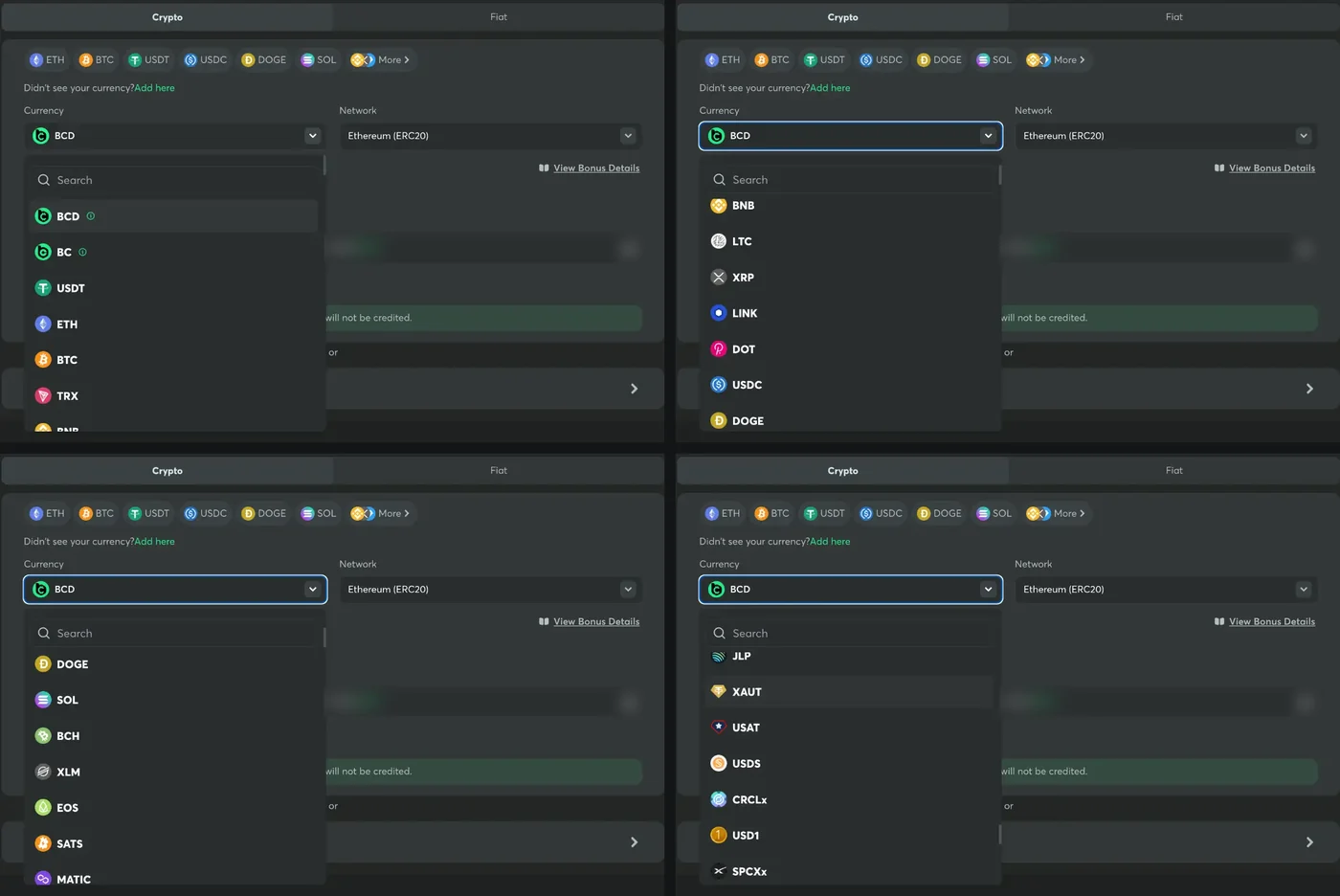Viewport: 1340px width, 896px height.
Task: Click the XRP coin icon in the list
Action: click(x=719, y=277)
